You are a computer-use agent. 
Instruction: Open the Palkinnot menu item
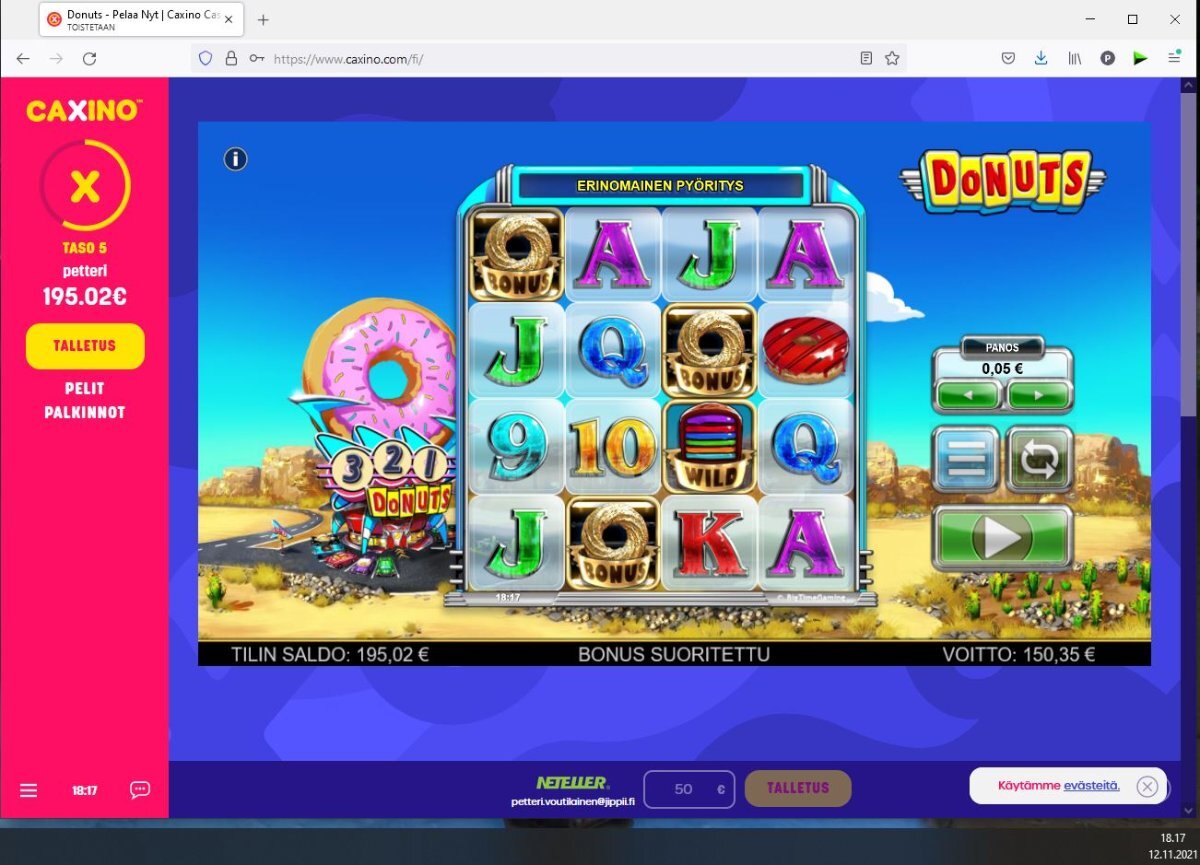coord(85,412)
